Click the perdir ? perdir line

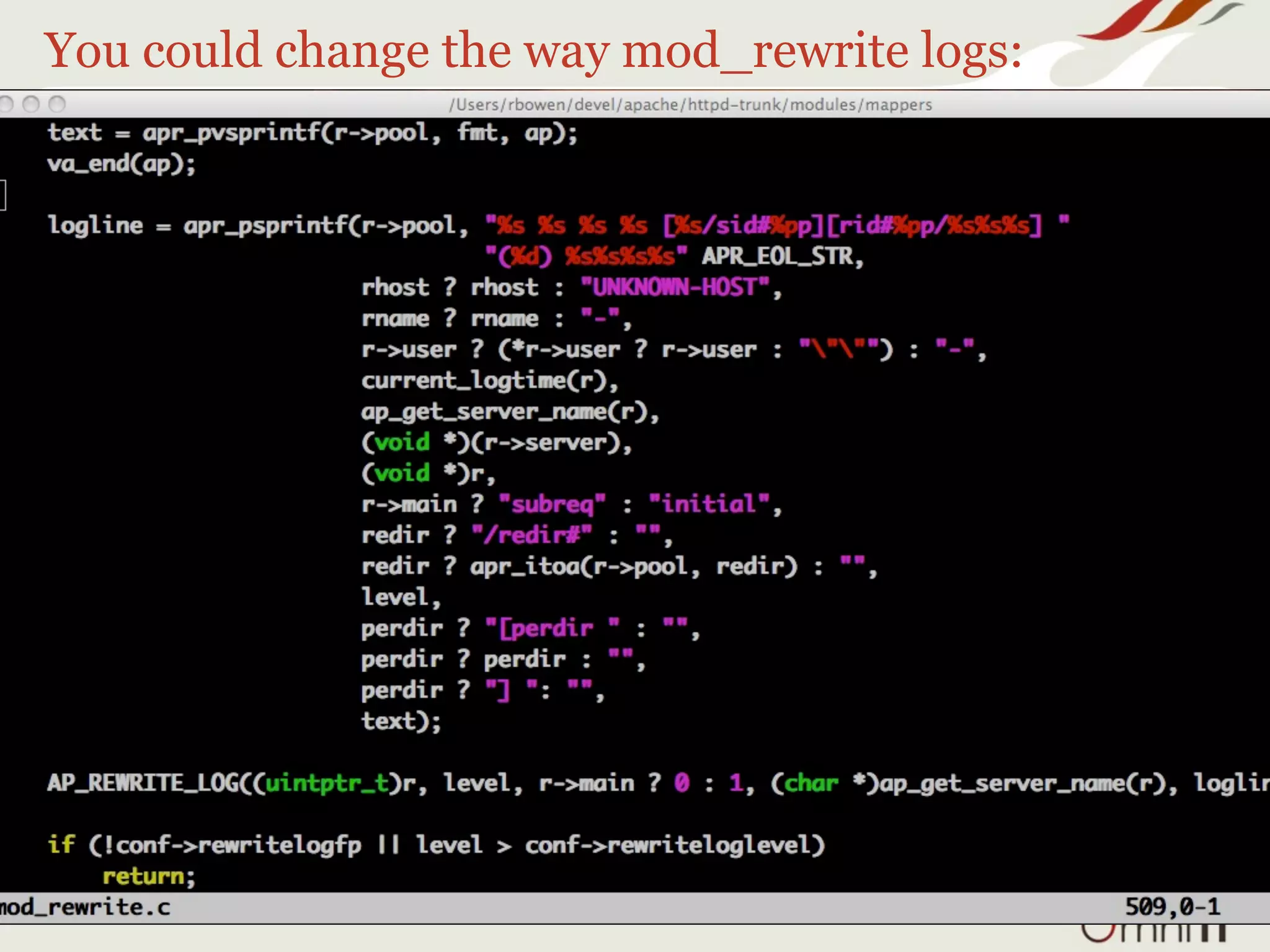coord(504,659)
